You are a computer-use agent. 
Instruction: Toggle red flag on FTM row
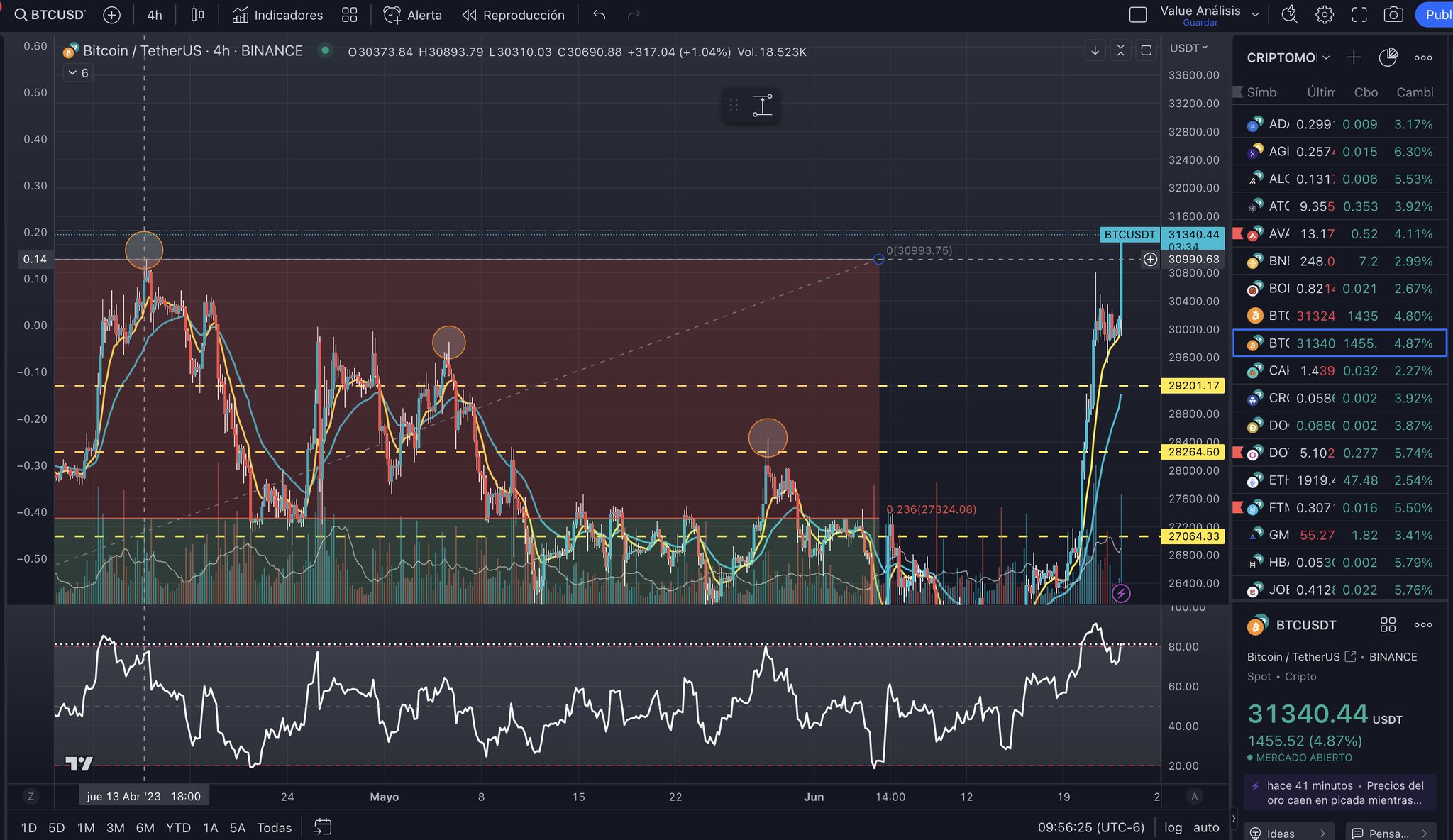pyautogui.click(x=1238, y=507)
